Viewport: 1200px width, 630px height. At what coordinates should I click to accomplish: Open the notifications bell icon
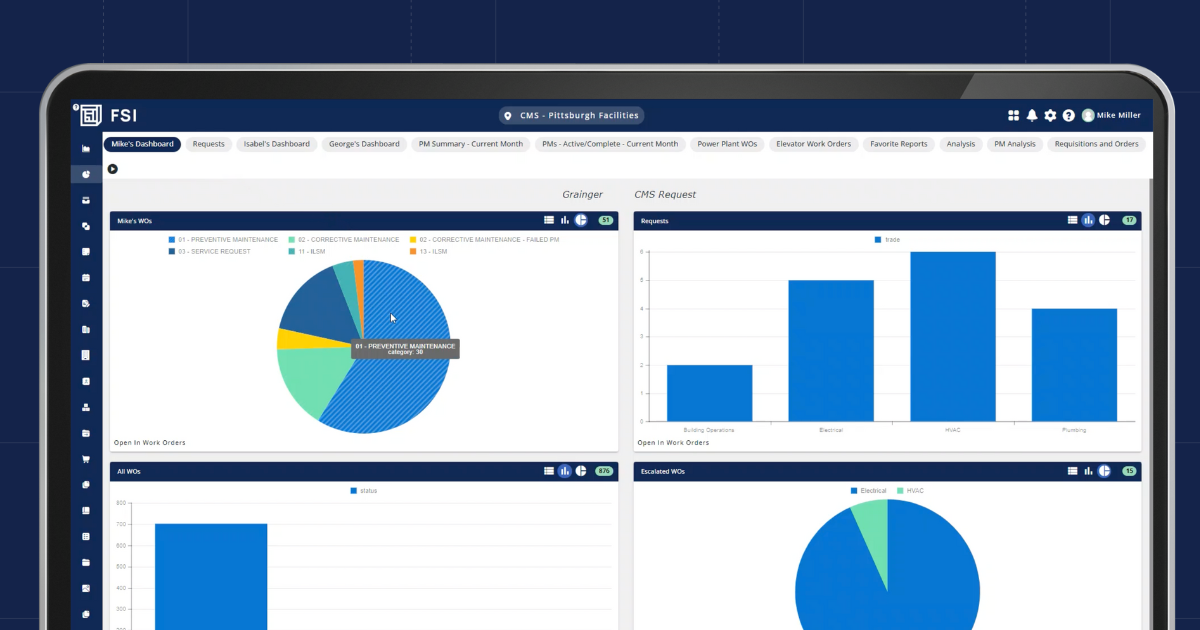[1032, 115]
